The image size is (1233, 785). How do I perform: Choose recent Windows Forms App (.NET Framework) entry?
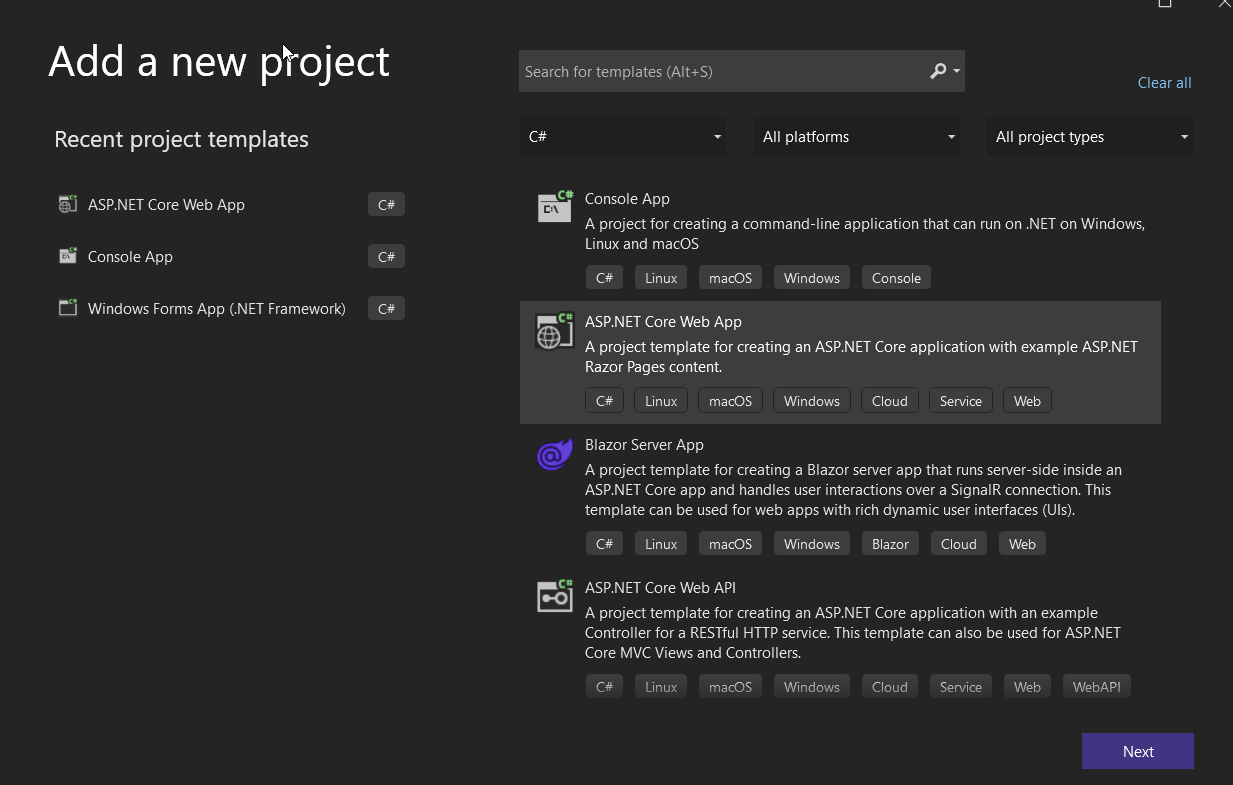(216, 309)
